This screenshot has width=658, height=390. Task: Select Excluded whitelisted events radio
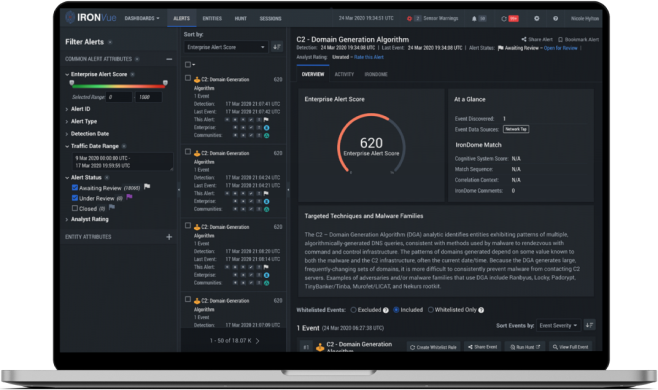(x=353, y=310)
